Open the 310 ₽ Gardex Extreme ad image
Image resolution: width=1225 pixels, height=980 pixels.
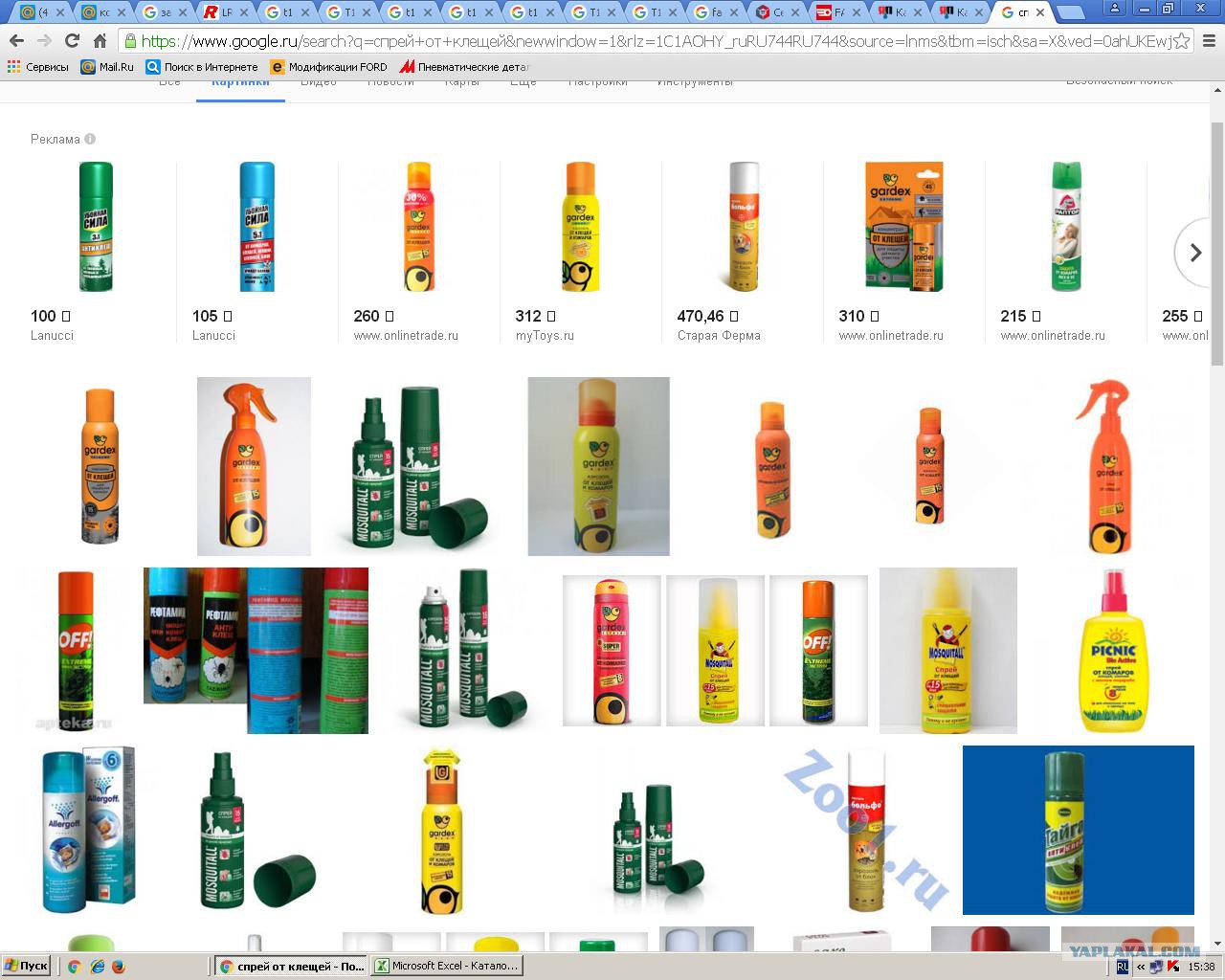[903, 227]
